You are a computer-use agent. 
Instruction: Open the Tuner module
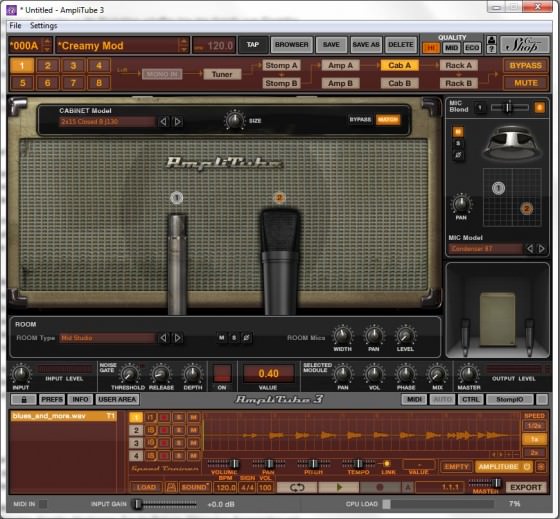[222, 74]
